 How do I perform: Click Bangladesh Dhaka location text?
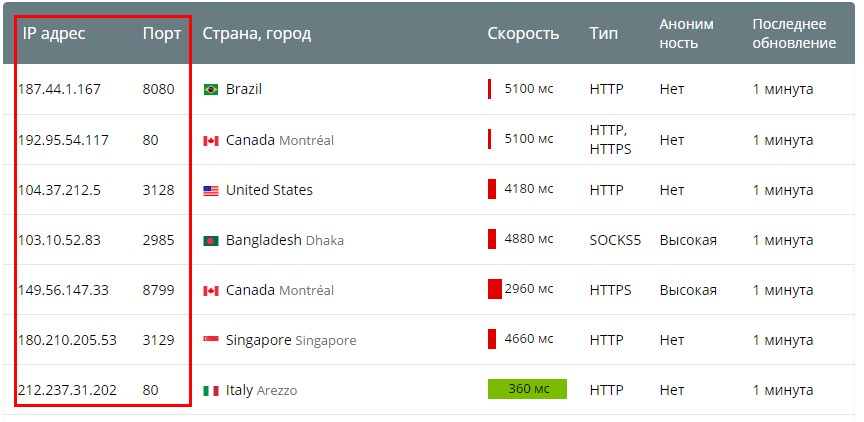tap(284, 240)
